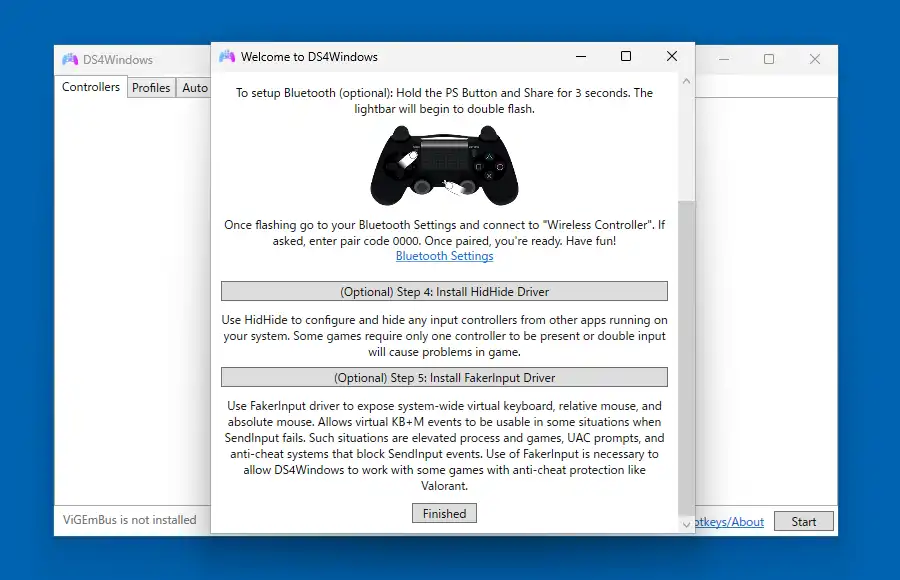
Task: Click scrollbar down arrow in Welcome dialog
Action: [686, 524]
